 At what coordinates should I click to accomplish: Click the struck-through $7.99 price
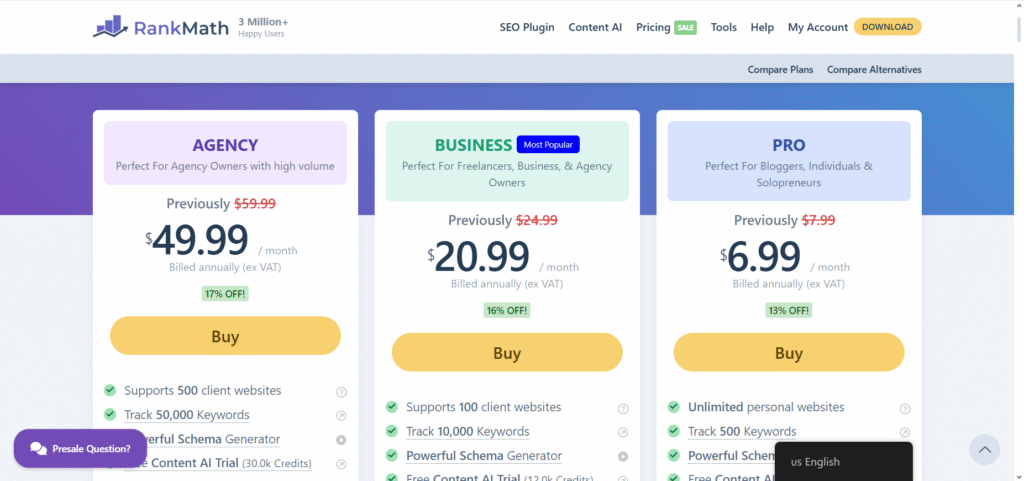coord(818,221)
